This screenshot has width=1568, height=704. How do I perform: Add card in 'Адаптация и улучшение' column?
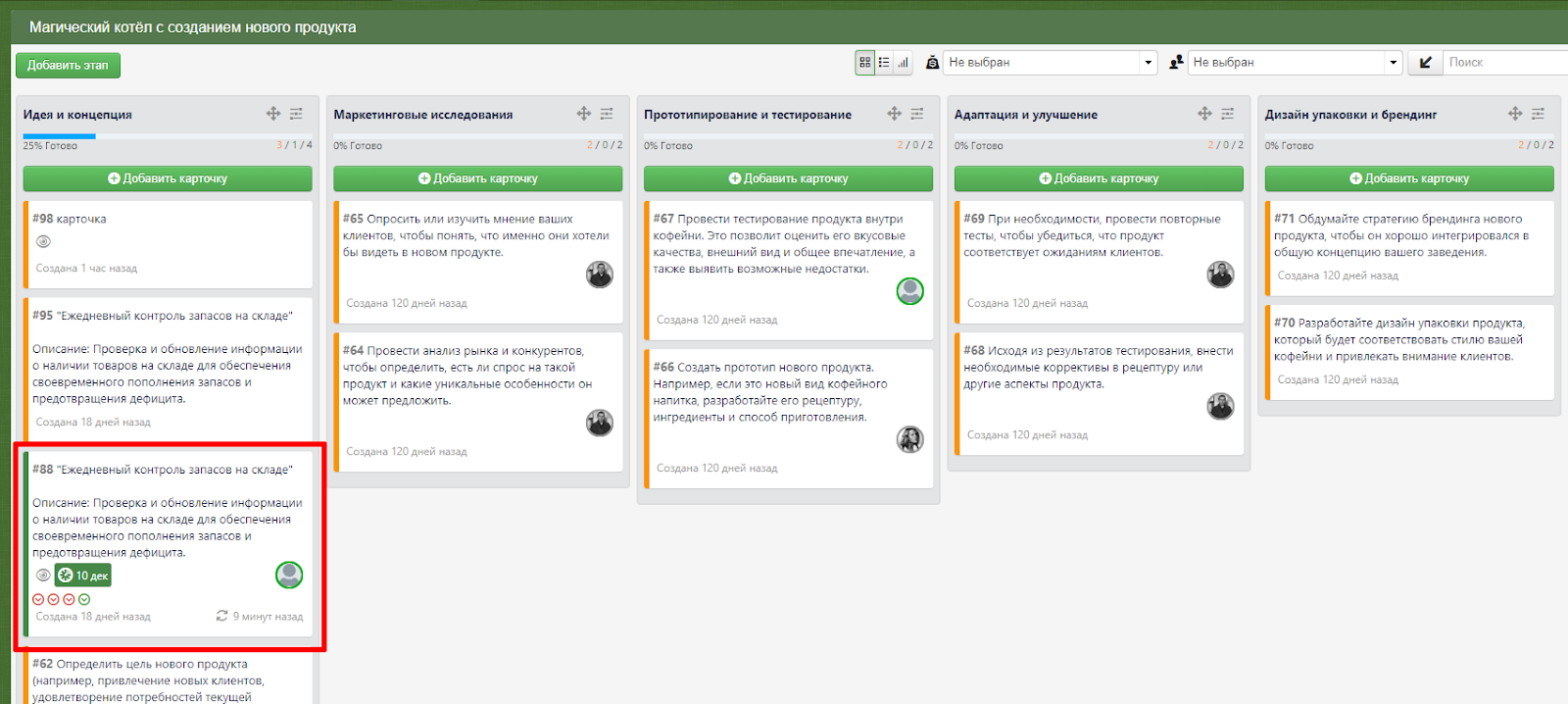pos(1099,178)
